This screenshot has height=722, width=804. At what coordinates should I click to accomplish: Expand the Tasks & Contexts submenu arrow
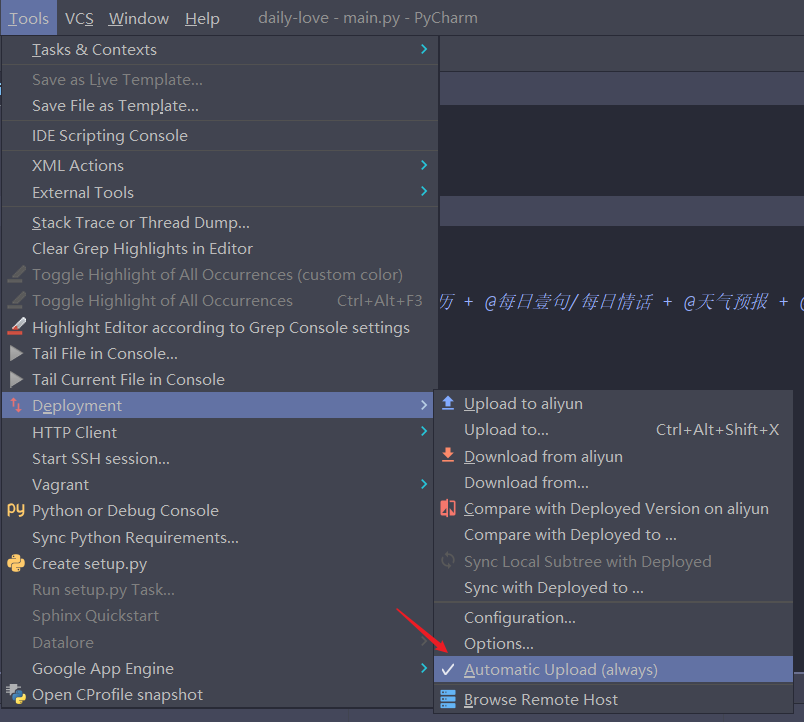424,49
